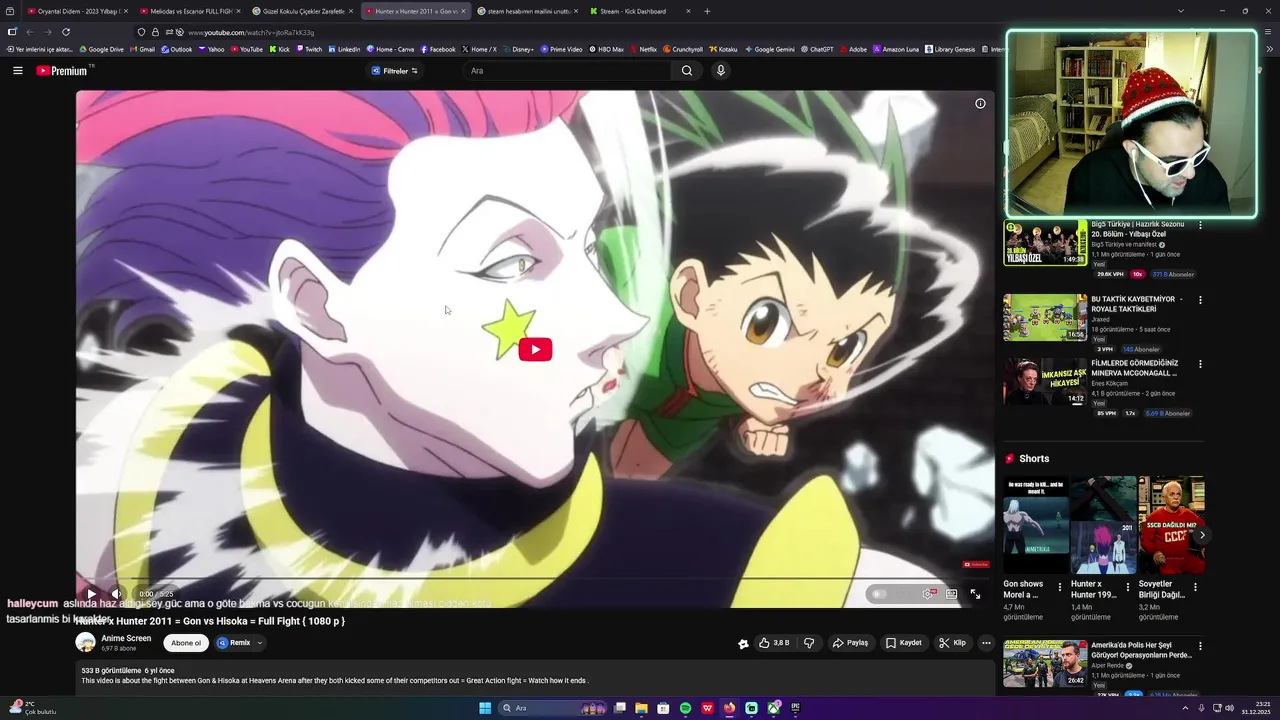The width and height of the screenshot is (1280, 720).
Task: Click the search magnifier button
Action: click(x=687, y=70)
